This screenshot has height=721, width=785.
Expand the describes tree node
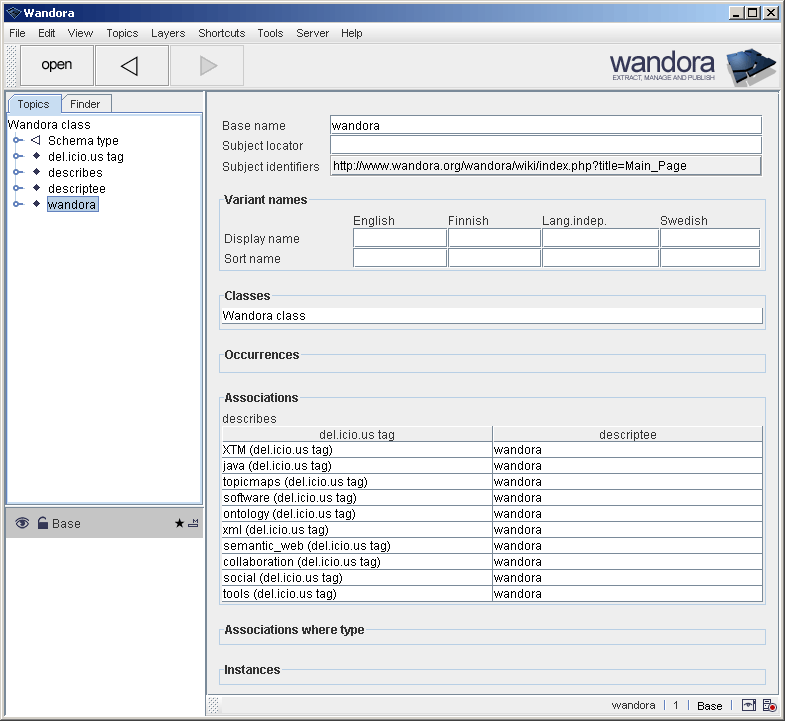(x=17, y=173)
